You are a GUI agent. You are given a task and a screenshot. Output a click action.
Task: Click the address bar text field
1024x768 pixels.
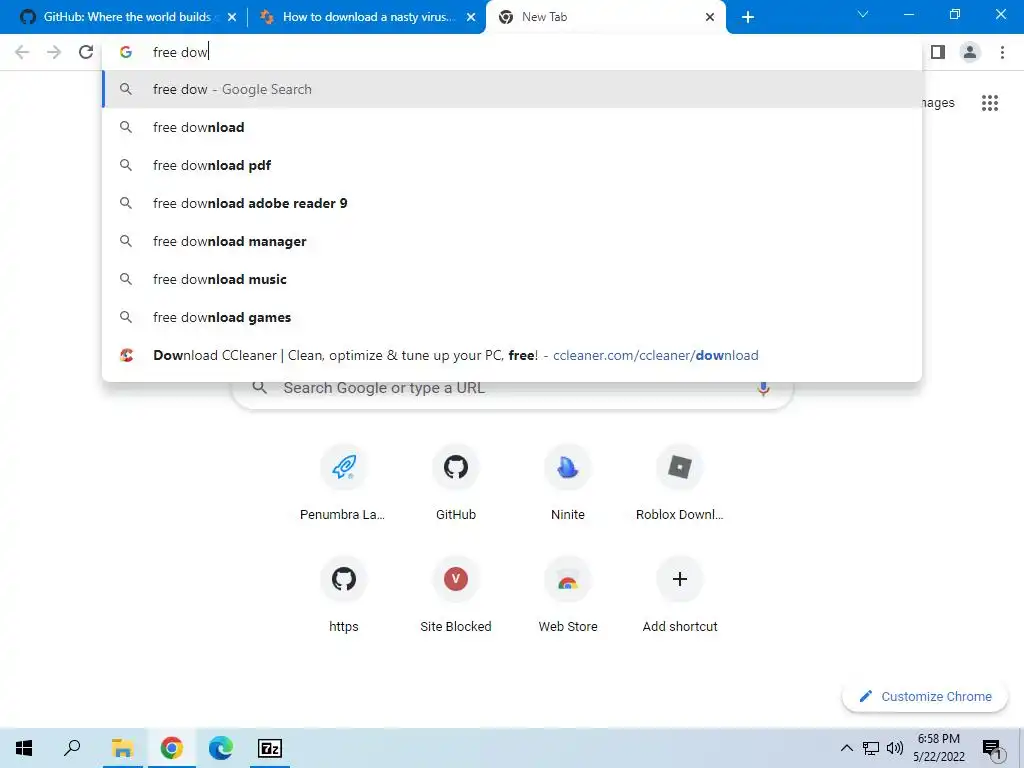[512, 52]
